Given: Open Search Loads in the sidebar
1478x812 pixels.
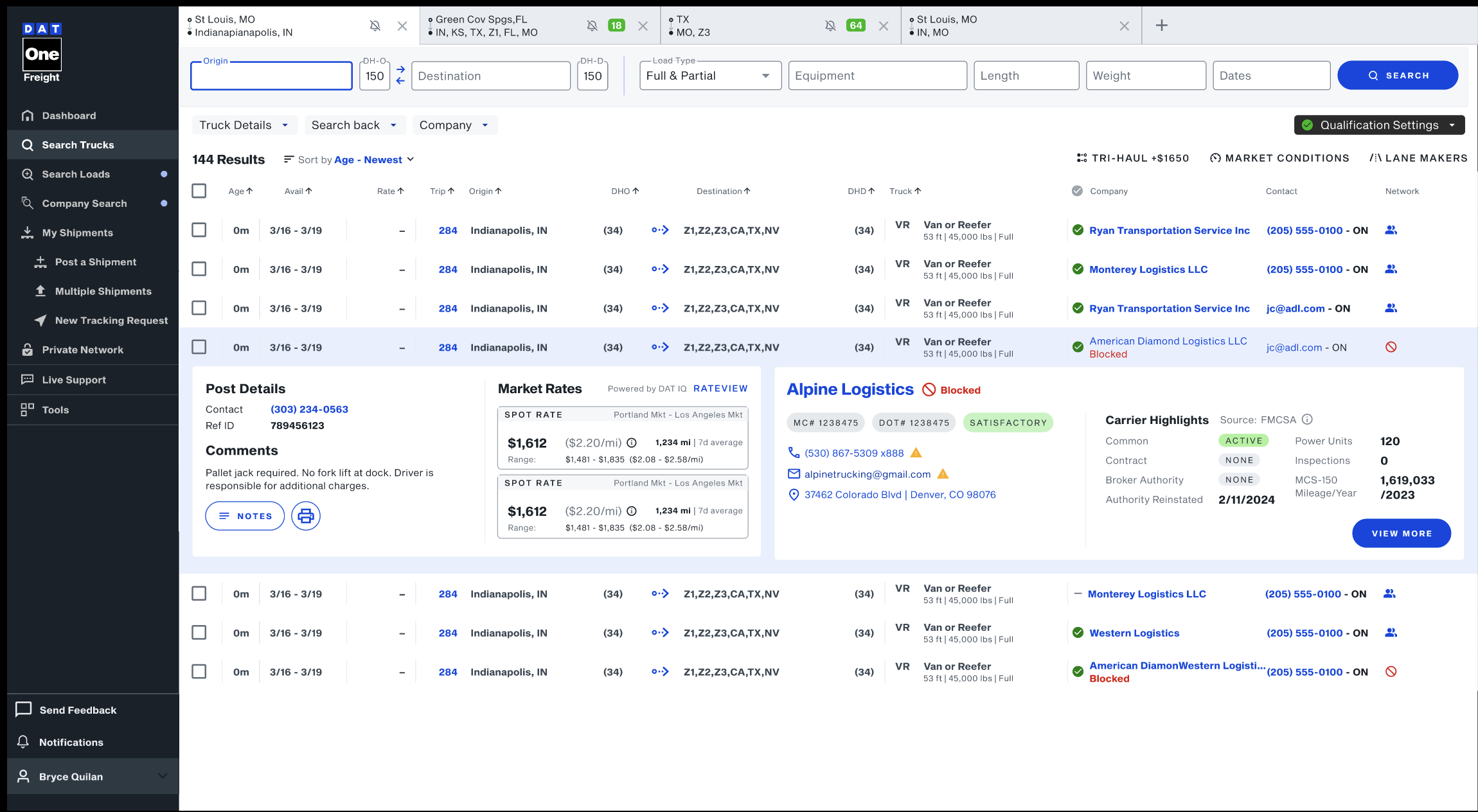Looking at the screenshot, I should 76,174.
